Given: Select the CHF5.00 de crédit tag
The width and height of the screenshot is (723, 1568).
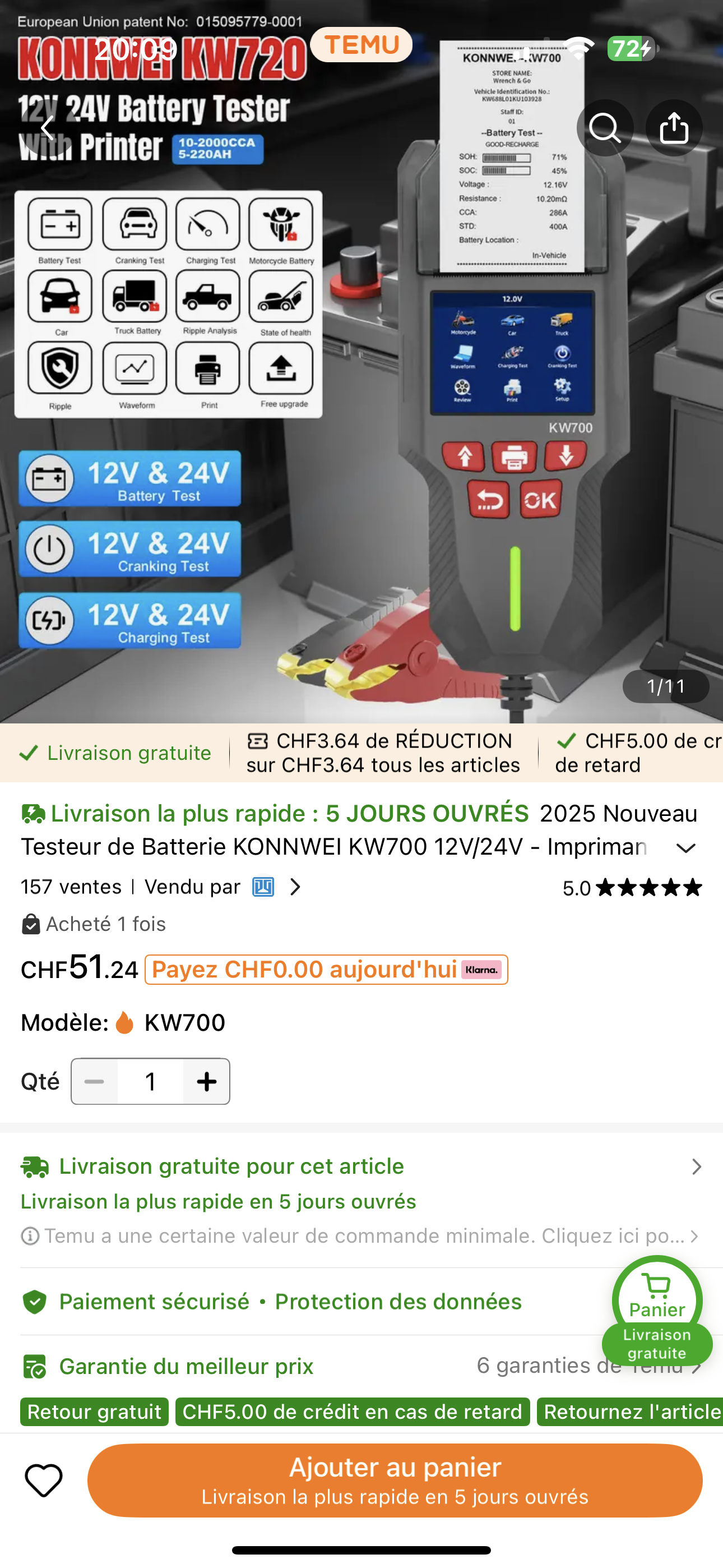Looking at the screenshot, I should pos(353,1412).
